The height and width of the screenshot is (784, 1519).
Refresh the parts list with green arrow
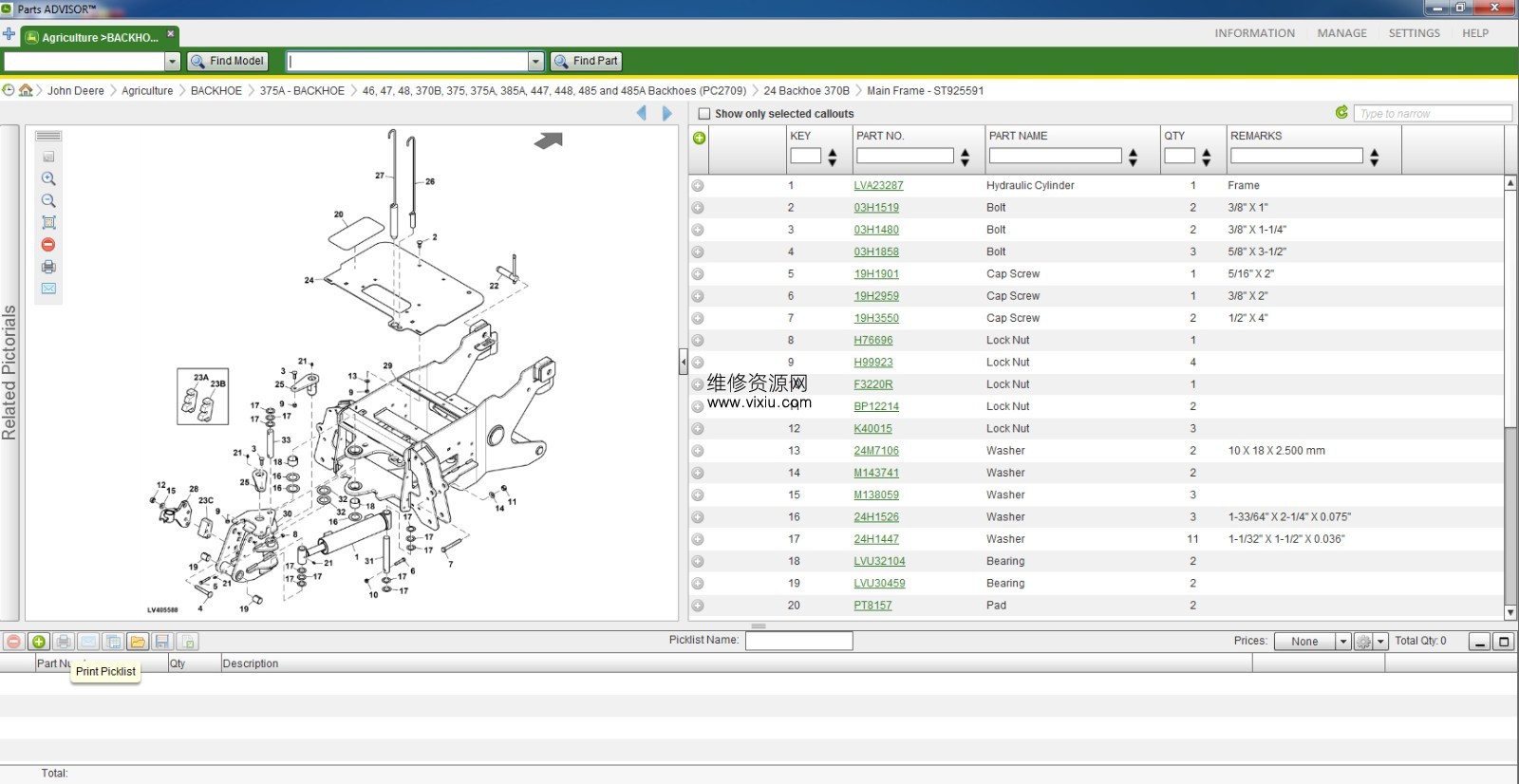point(1341,112)
